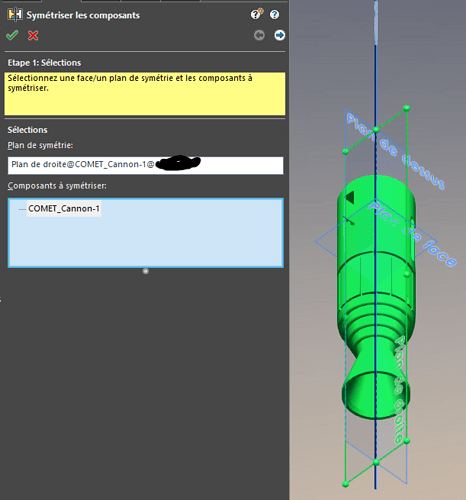Collapse the Sélections section header

(28, 130)
